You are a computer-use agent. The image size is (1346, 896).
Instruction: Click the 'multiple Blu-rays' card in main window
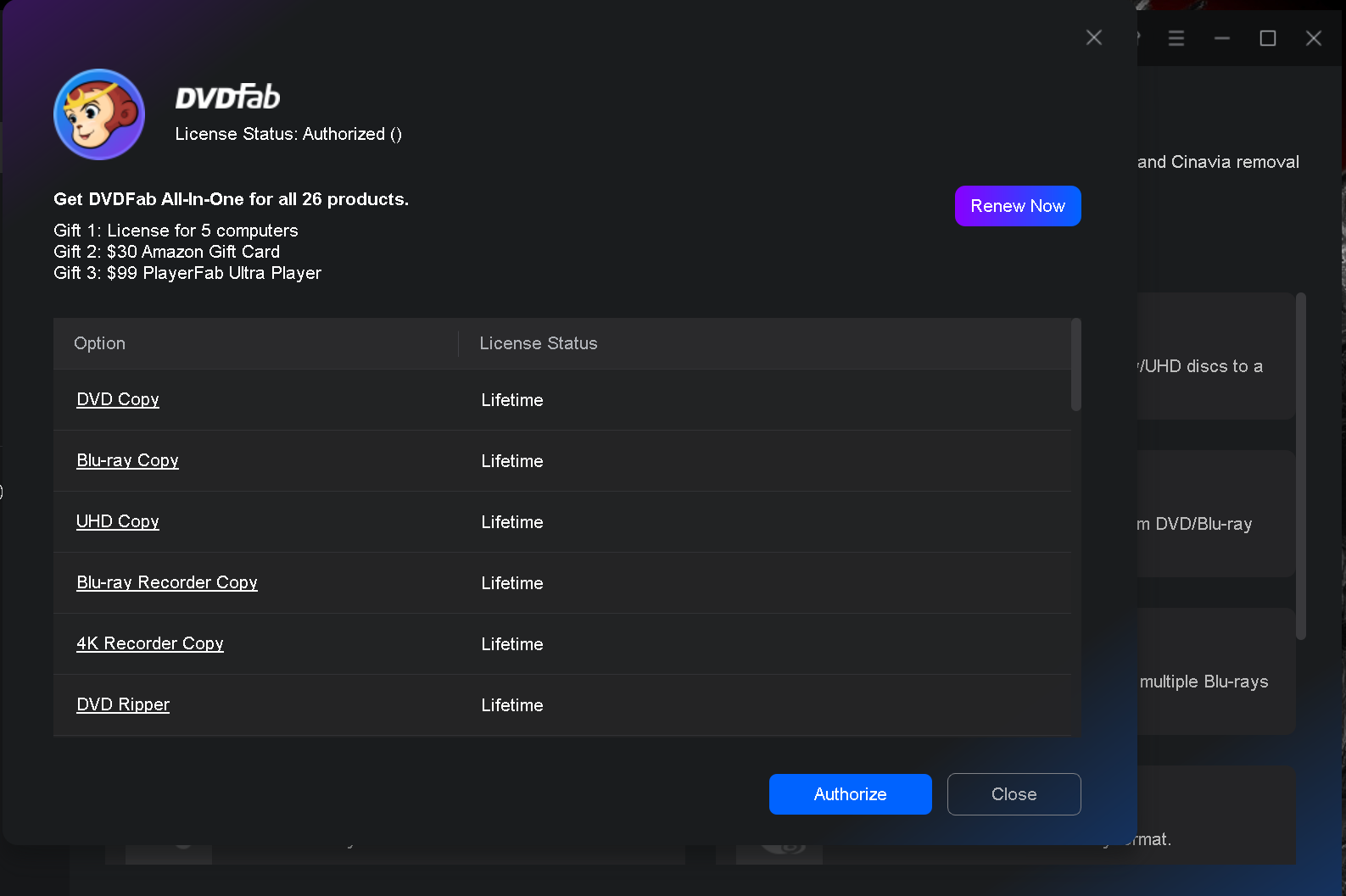[x=1215, y=671]
